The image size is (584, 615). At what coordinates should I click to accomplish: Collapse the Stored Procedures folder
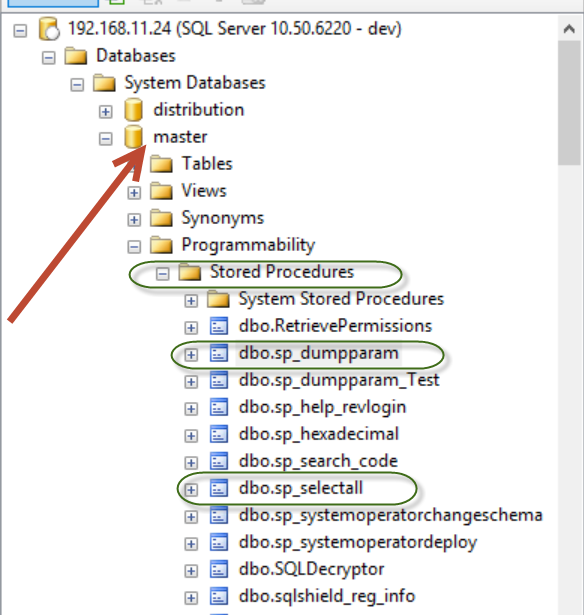click(x=162, y=274)
